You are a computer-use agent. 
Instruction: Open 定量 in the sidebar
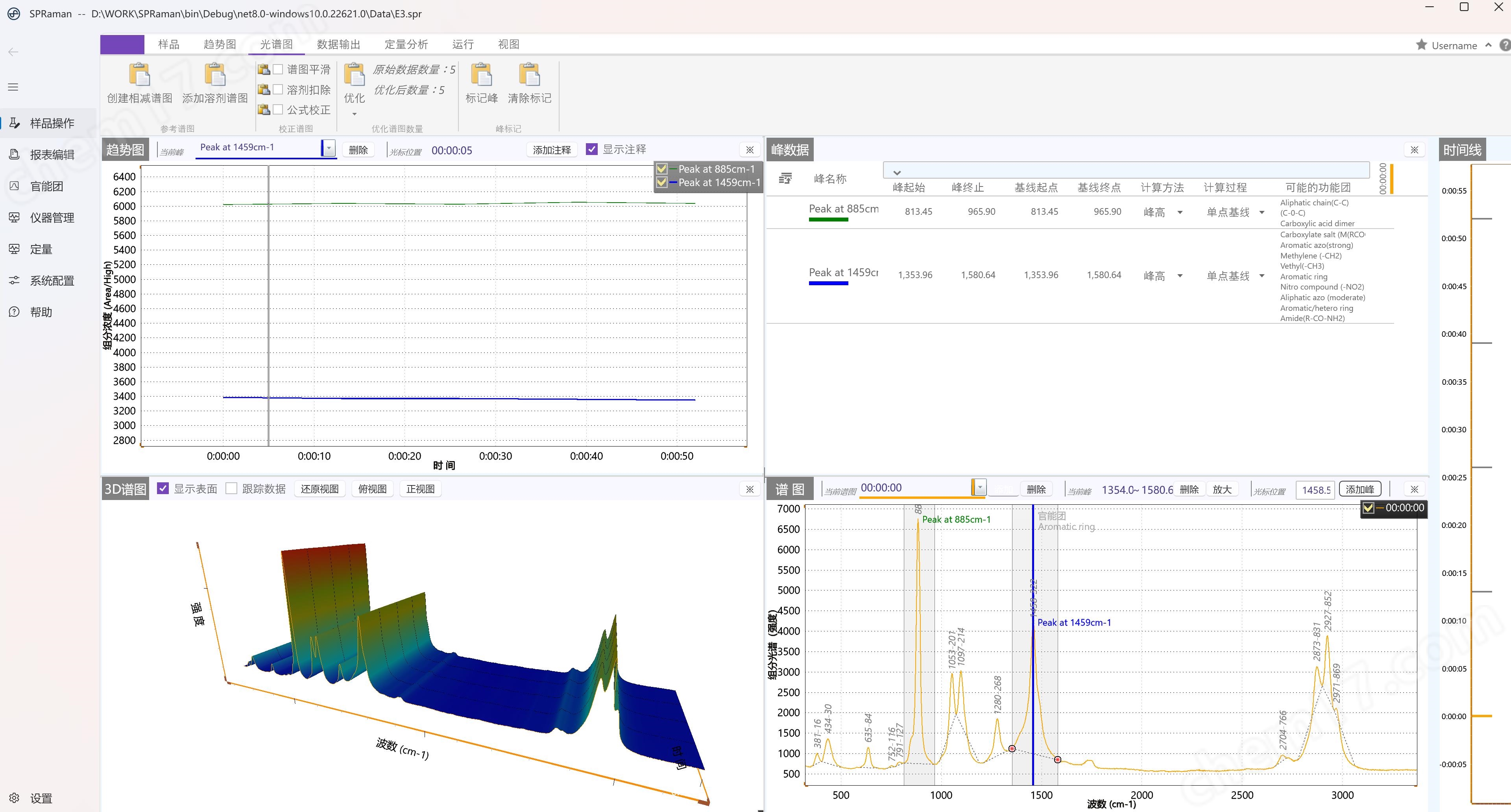(x=48, y=249)
